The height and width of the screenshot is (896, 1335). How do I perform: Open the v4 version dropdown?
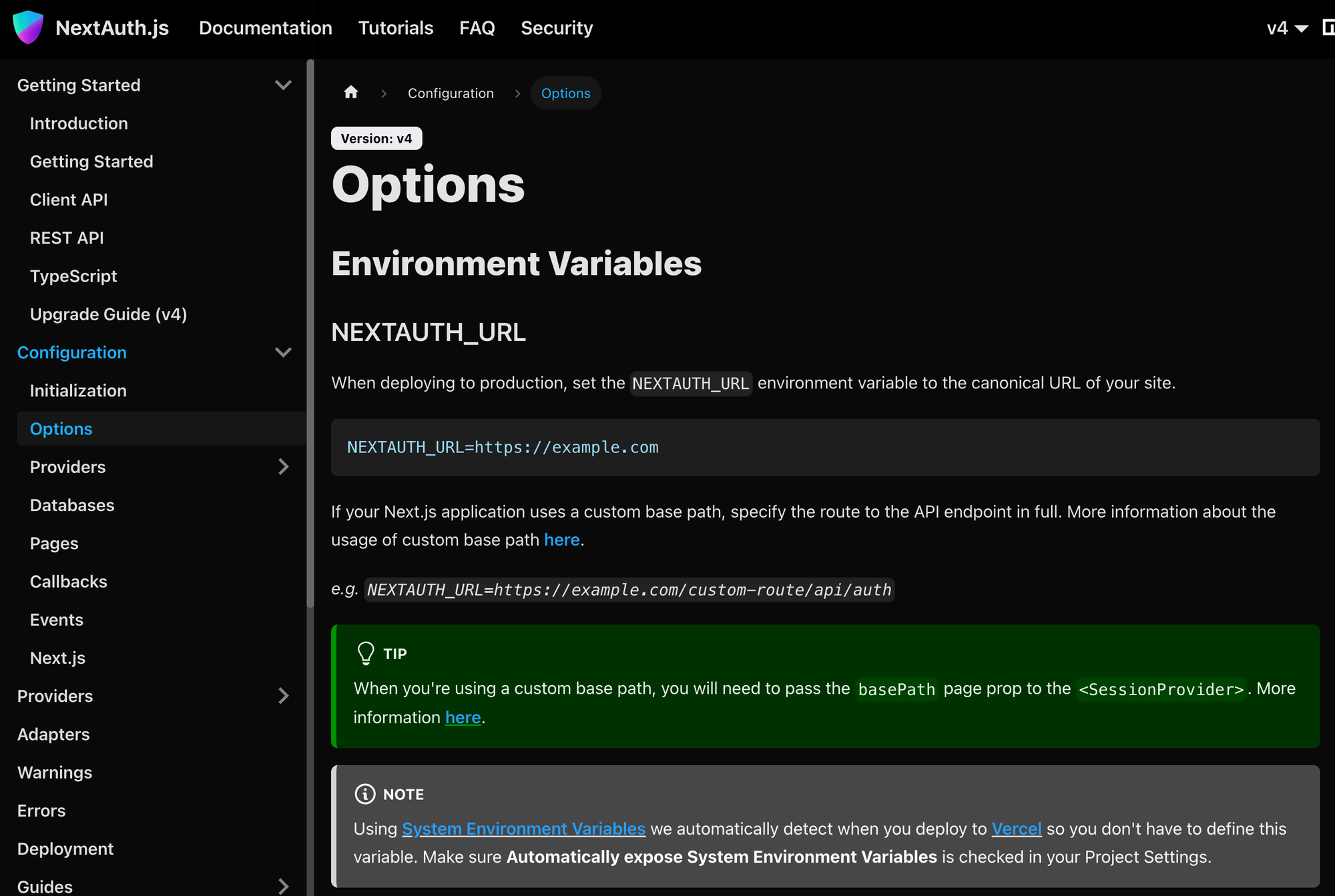[1287, 28]
